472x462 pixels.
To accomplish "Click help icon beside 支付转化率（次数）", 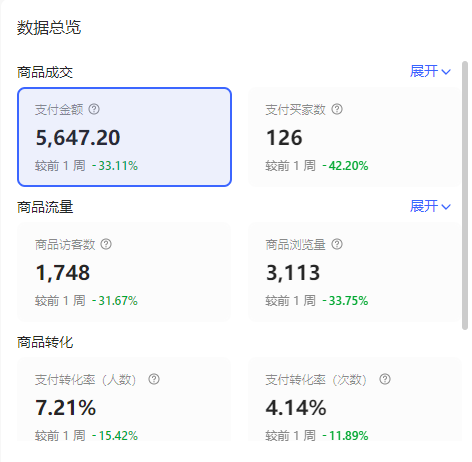I will 385,379.
